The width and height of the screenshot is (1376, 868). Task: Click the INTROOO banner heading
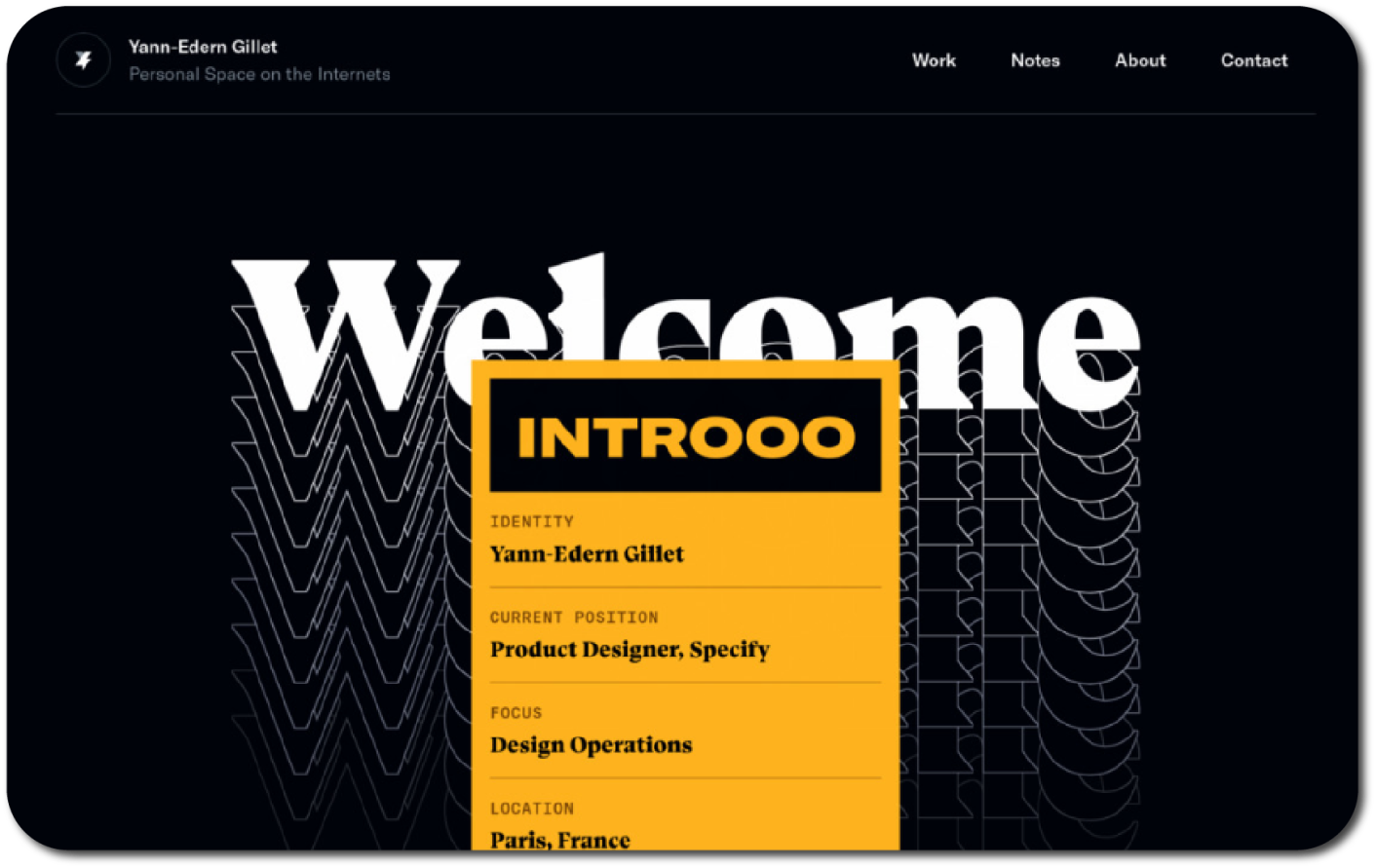pos(685,435)
